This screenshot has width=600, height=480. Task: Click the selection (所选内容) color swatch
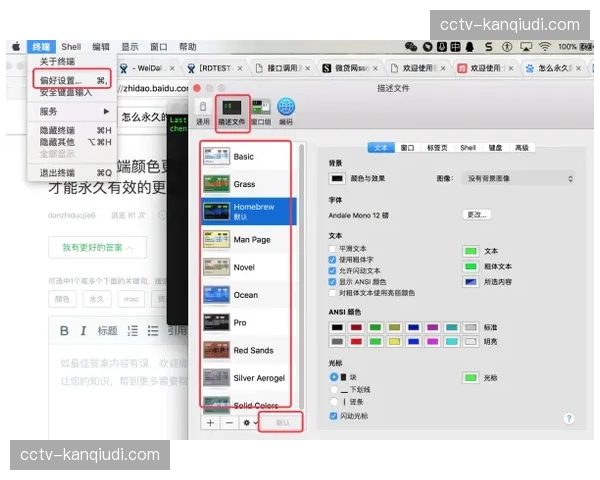(471, 282)
